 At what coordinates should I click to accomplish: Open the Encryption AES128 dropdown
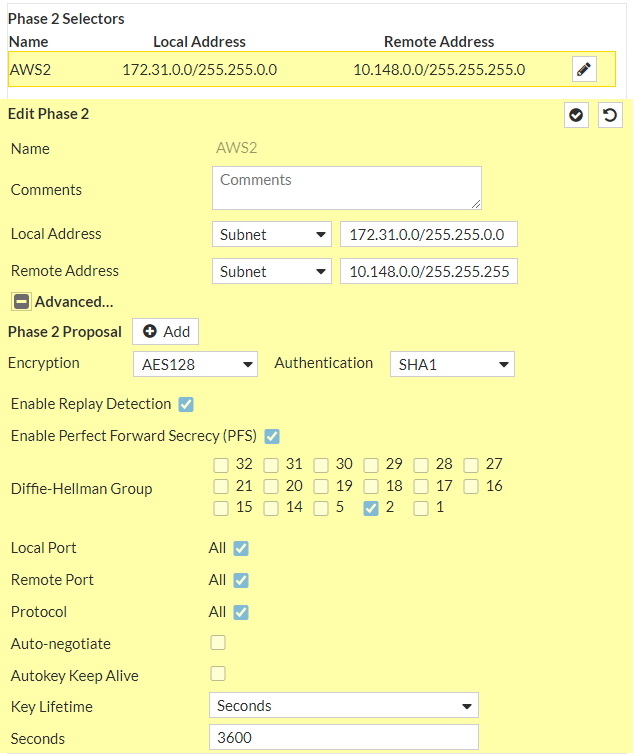click(195, 364)
